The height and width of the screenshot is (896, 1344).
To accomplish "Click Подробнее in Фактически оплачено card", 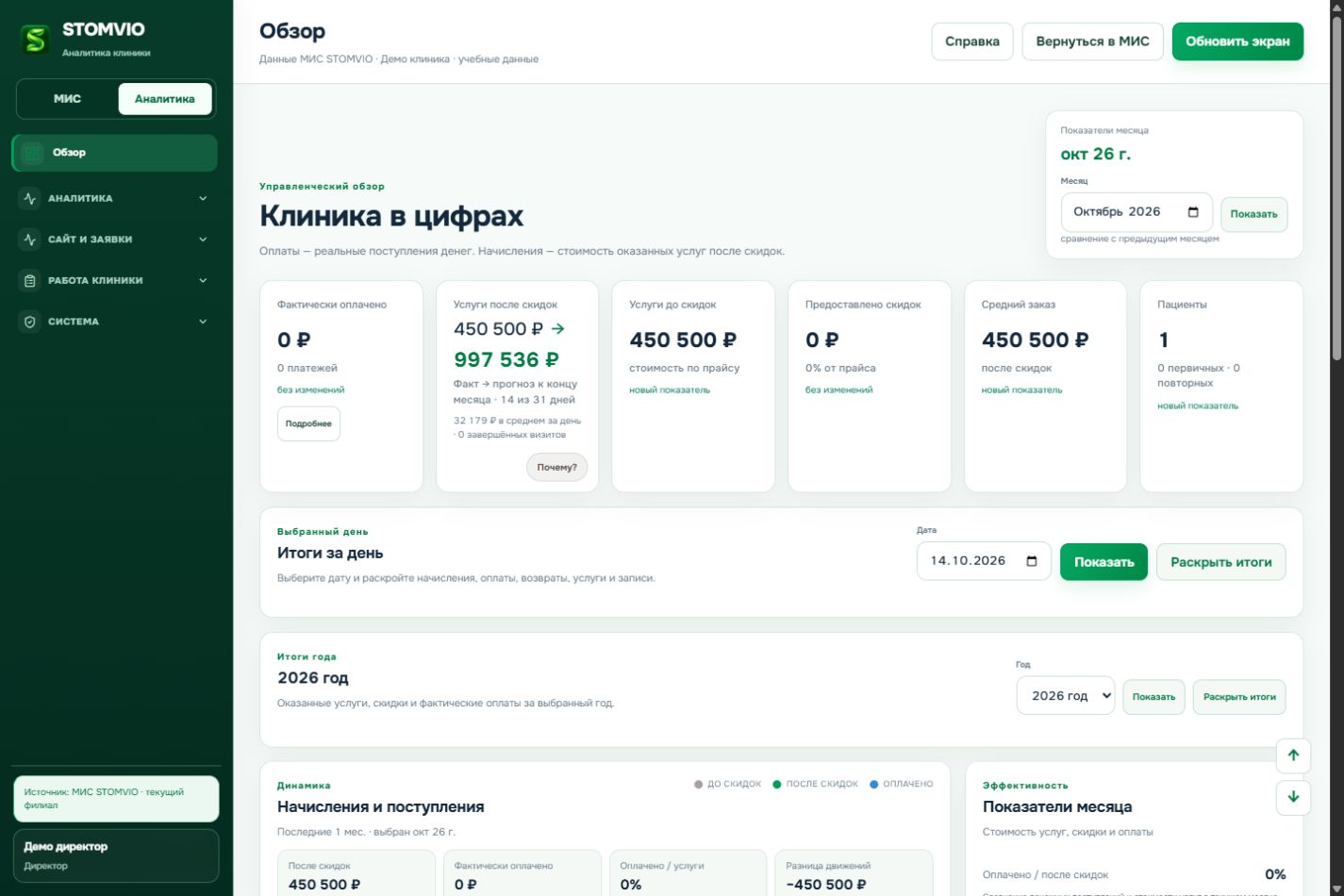I will (x=308, y=423).
